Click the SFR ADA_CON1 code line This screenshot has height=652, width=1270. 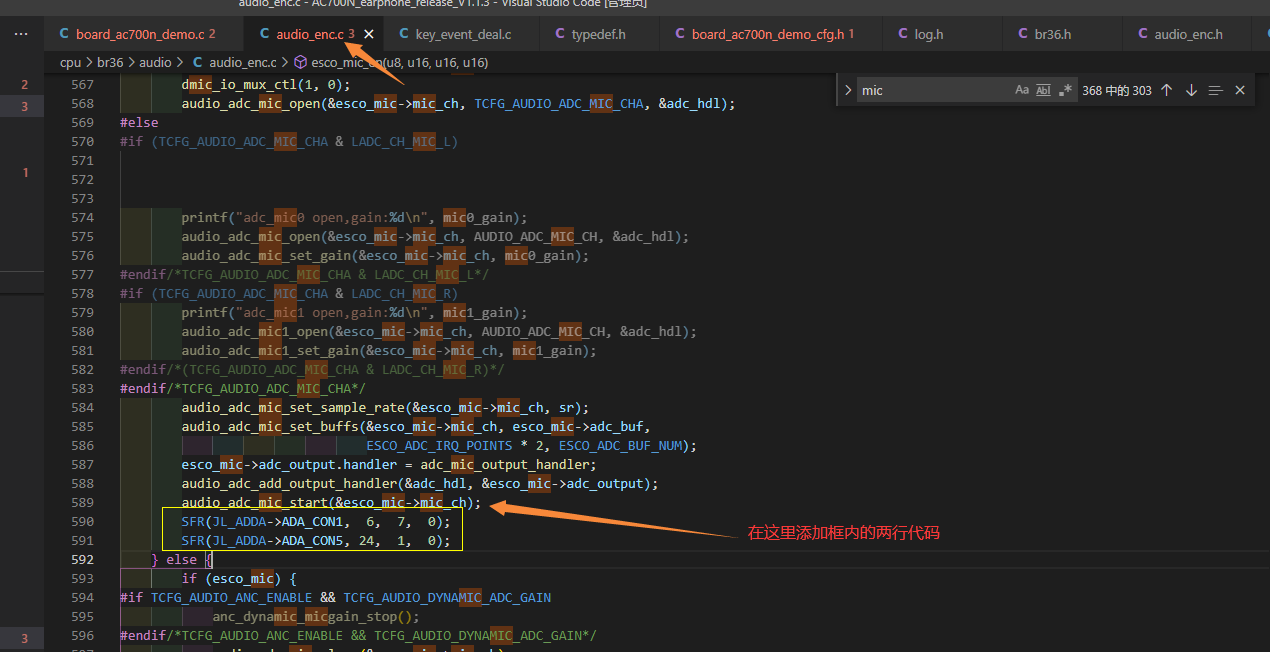(316, 521)
